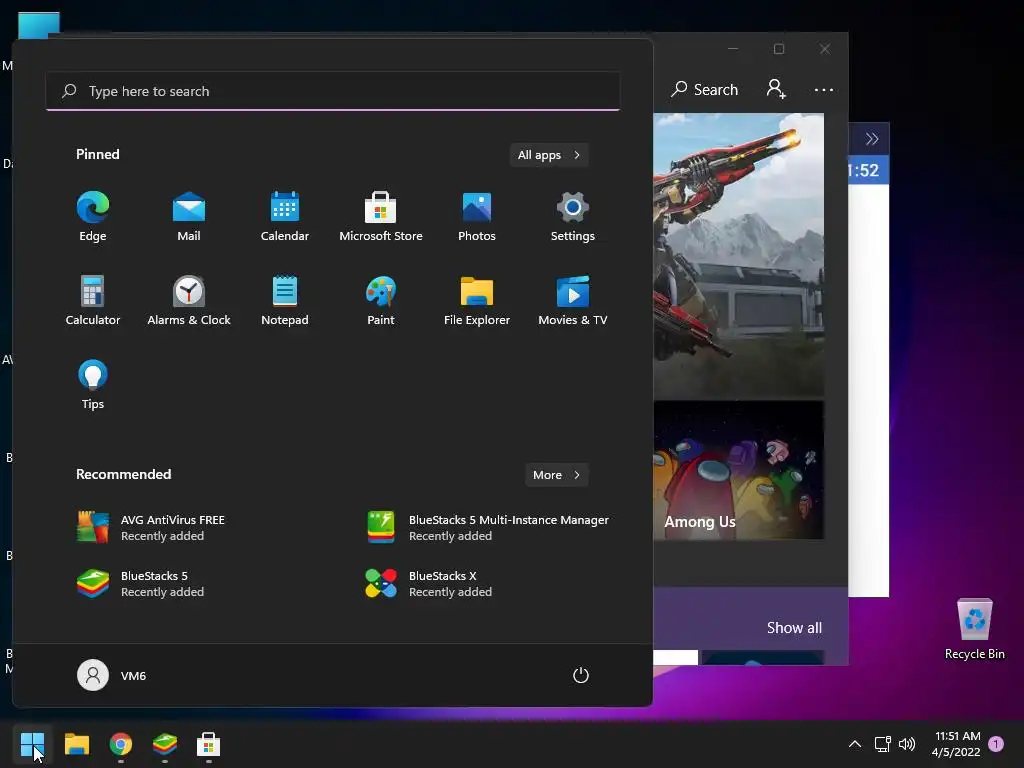
Task: Switch to BlueStacks on the taskbar
Action: tap(165, 744)
